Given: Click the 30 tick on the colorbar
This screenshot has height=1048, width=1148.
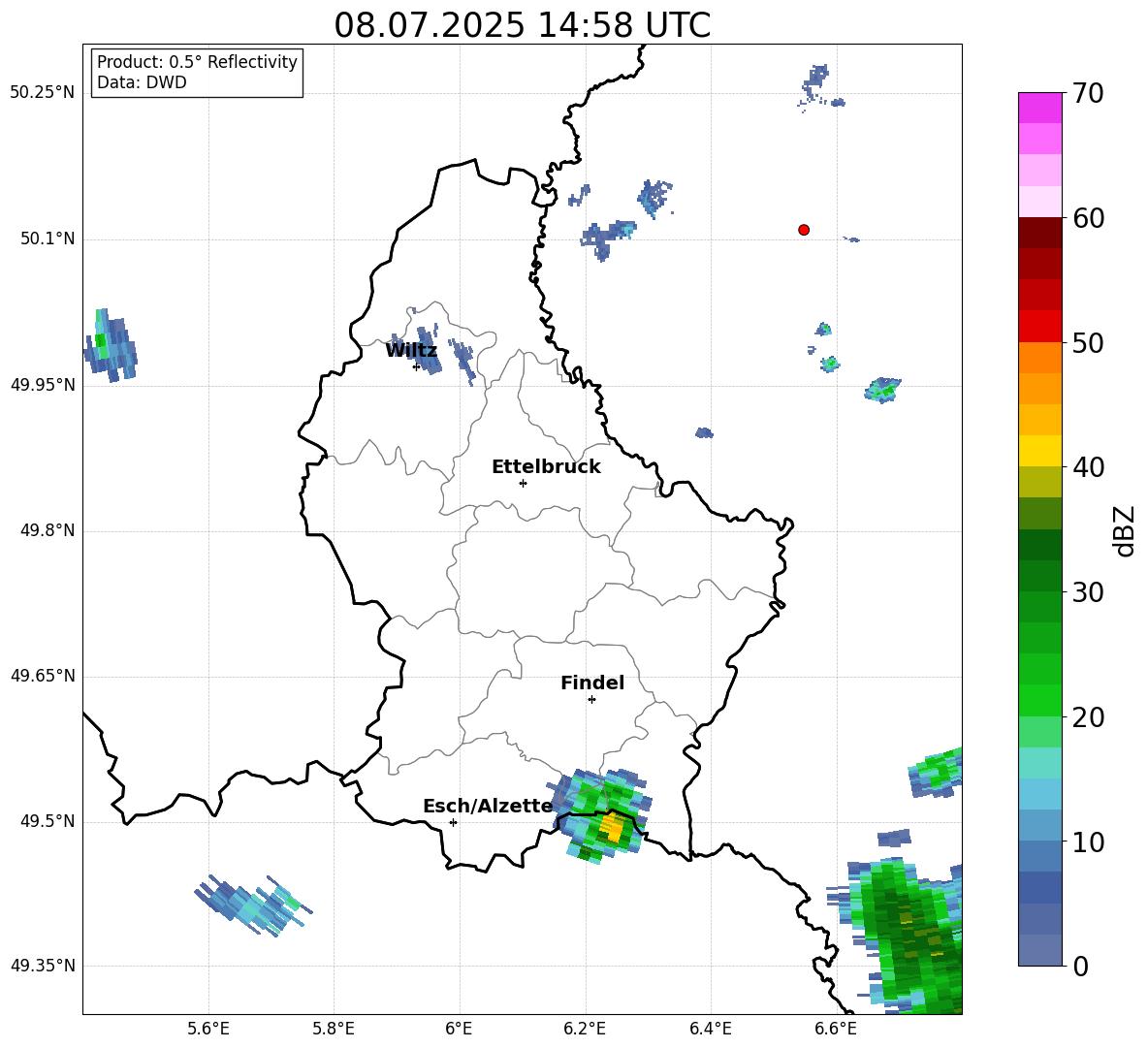Looking at the screenshot, I should click(1088, 592).
